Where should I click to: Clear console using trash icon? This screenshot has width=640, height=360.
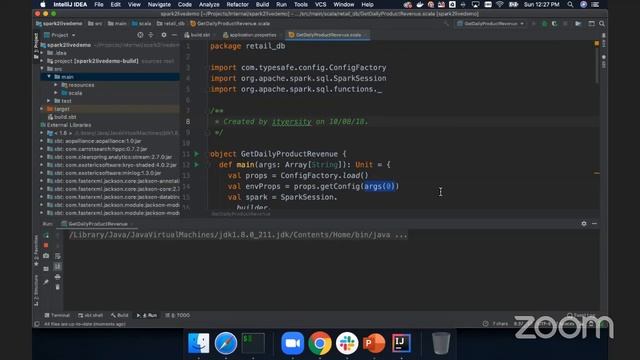(58, 287)
